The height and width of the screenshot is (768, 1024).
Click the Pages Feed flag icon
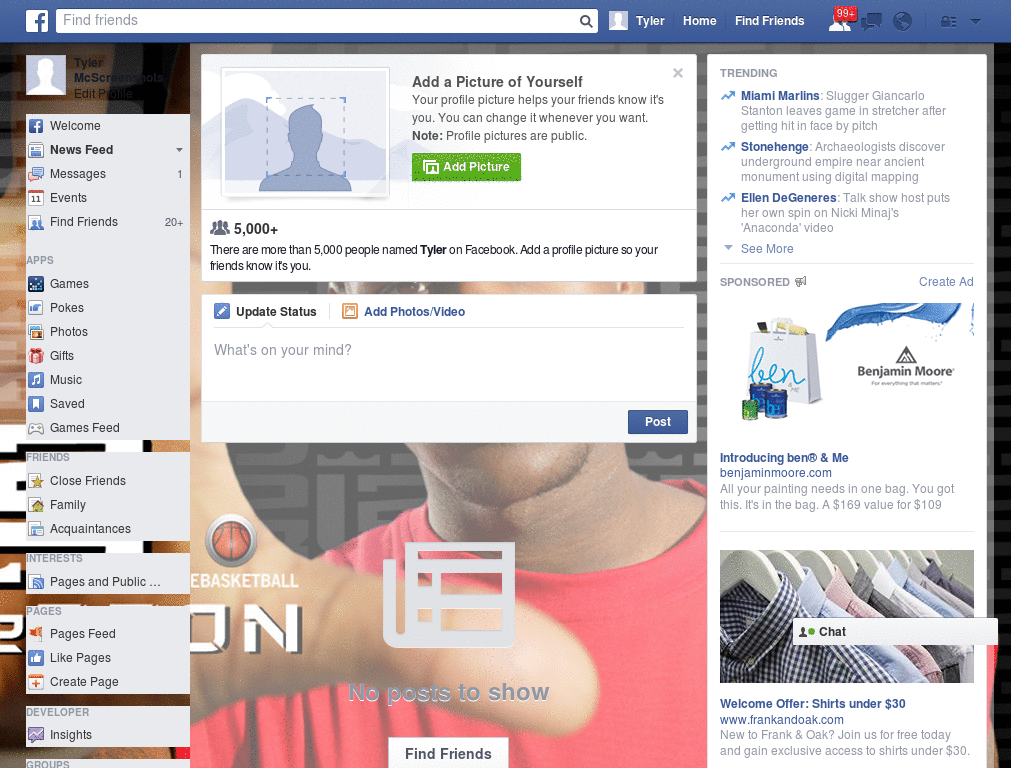pyautogui.click(x=36, y=633)
